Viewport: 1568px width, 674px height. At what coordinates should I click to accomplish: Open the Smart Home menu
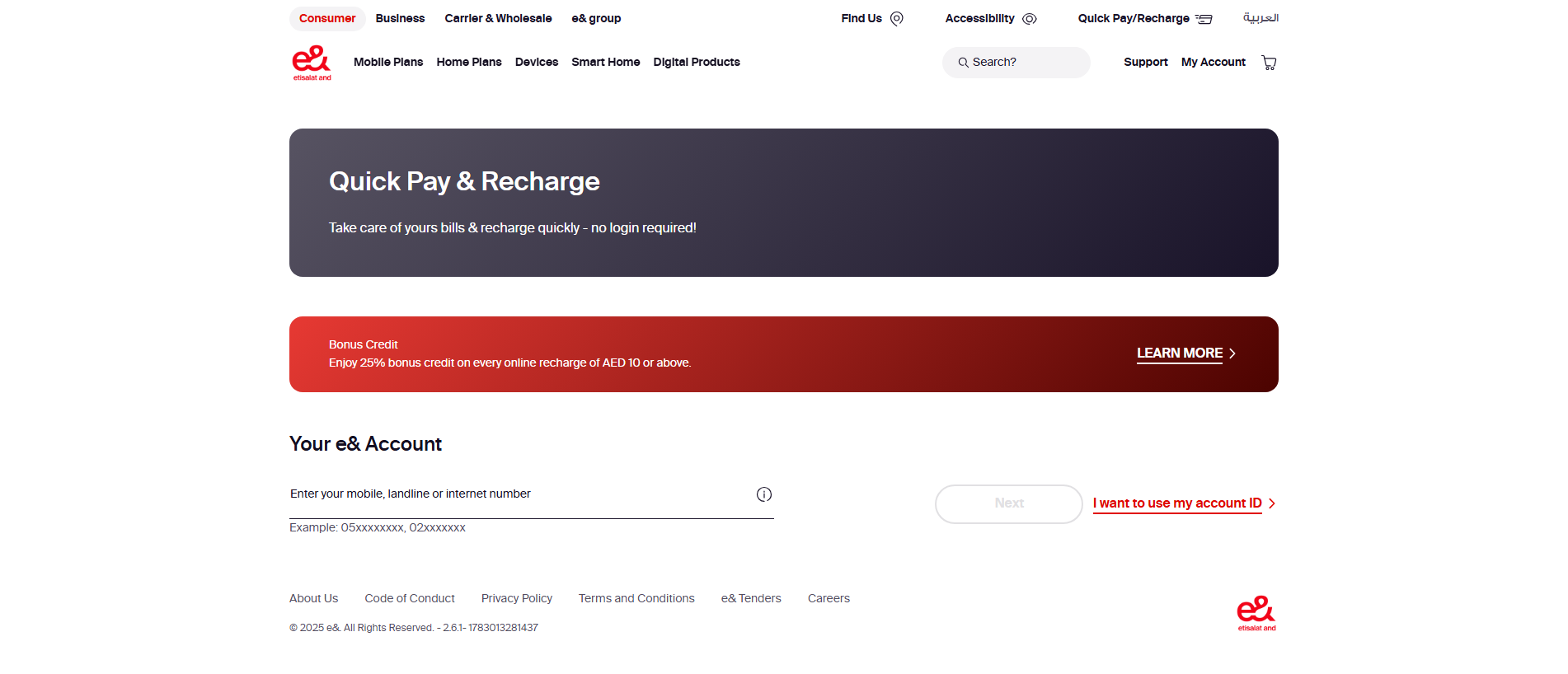coord(606,62)
